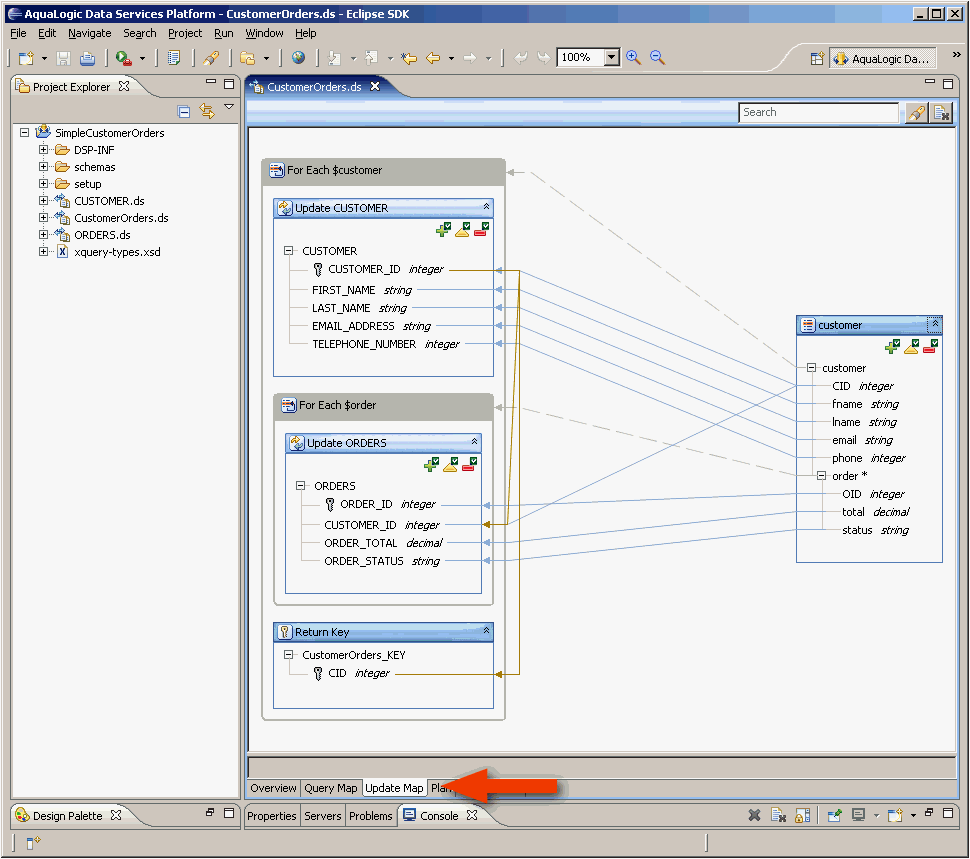Click the Zoom Out magnifier icon
The height and width of the screenshot is (859, 970).
[658, 58]
